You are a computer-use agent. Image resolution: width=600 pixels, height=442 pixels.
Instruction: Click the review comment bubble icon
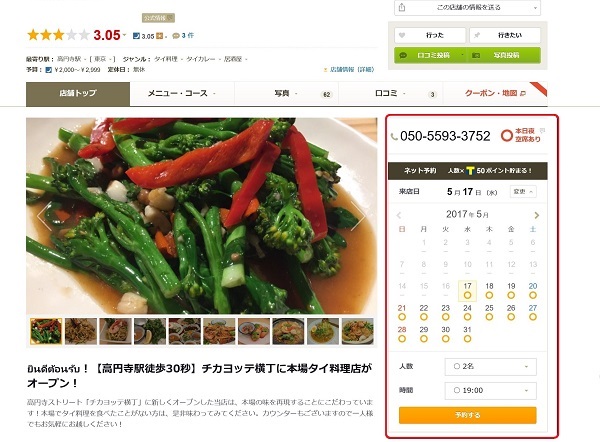click(x=176, y=36)
